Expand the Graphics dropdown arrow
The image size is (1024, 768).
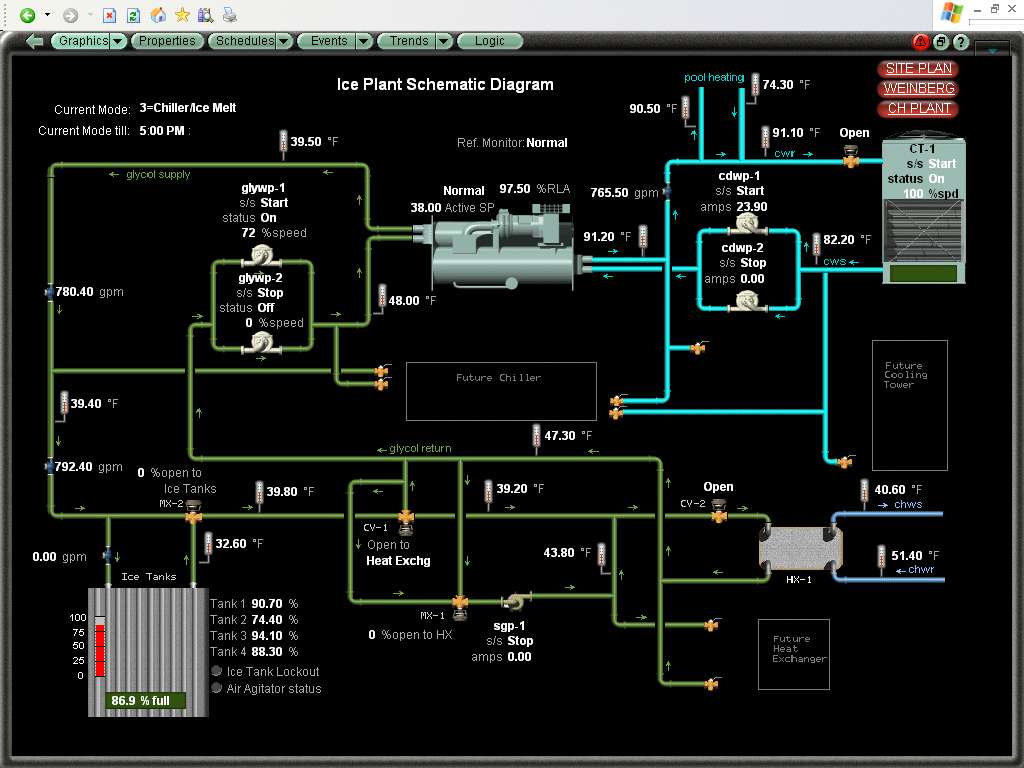(119, 42)
